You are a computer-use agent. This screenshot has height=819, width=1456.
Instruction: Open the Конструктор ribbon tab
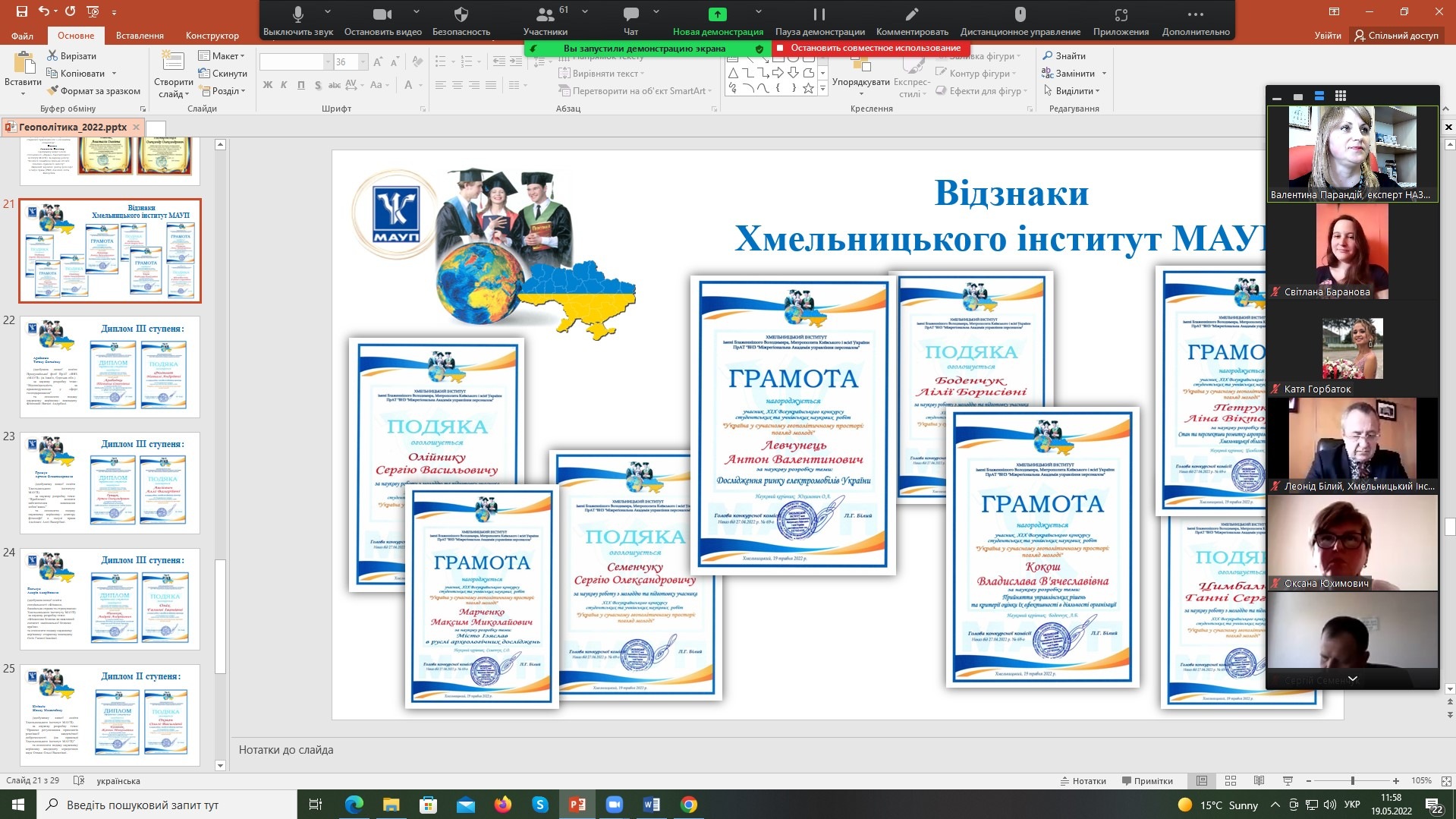(x=212, y=36)
